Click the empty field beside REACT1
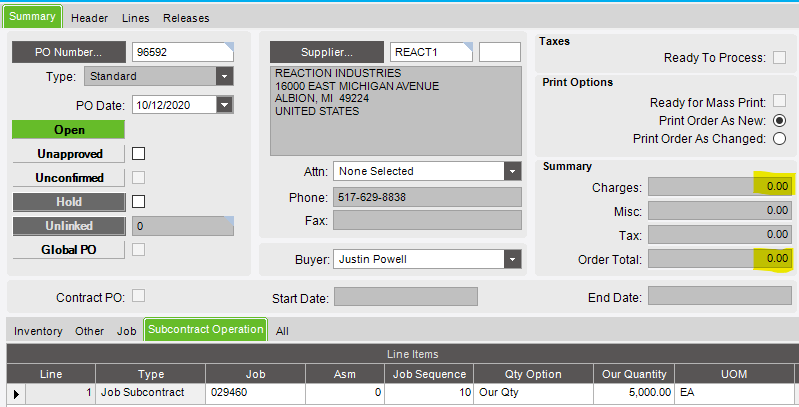 pos(500,52)
